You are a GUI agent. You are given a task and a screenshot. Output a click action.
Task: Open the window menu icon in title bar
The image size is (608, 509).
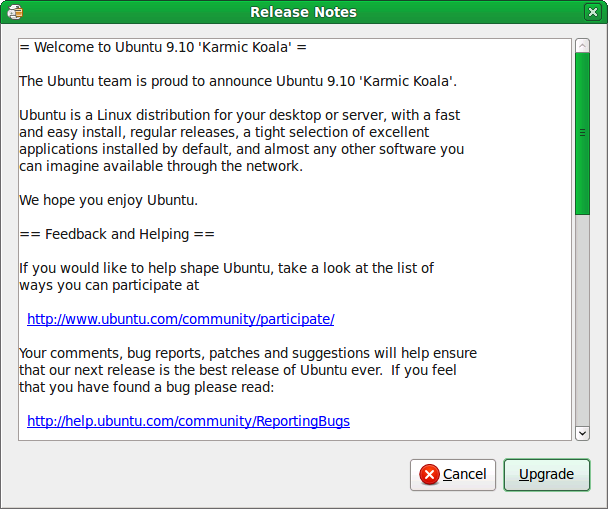coord(14,12)
